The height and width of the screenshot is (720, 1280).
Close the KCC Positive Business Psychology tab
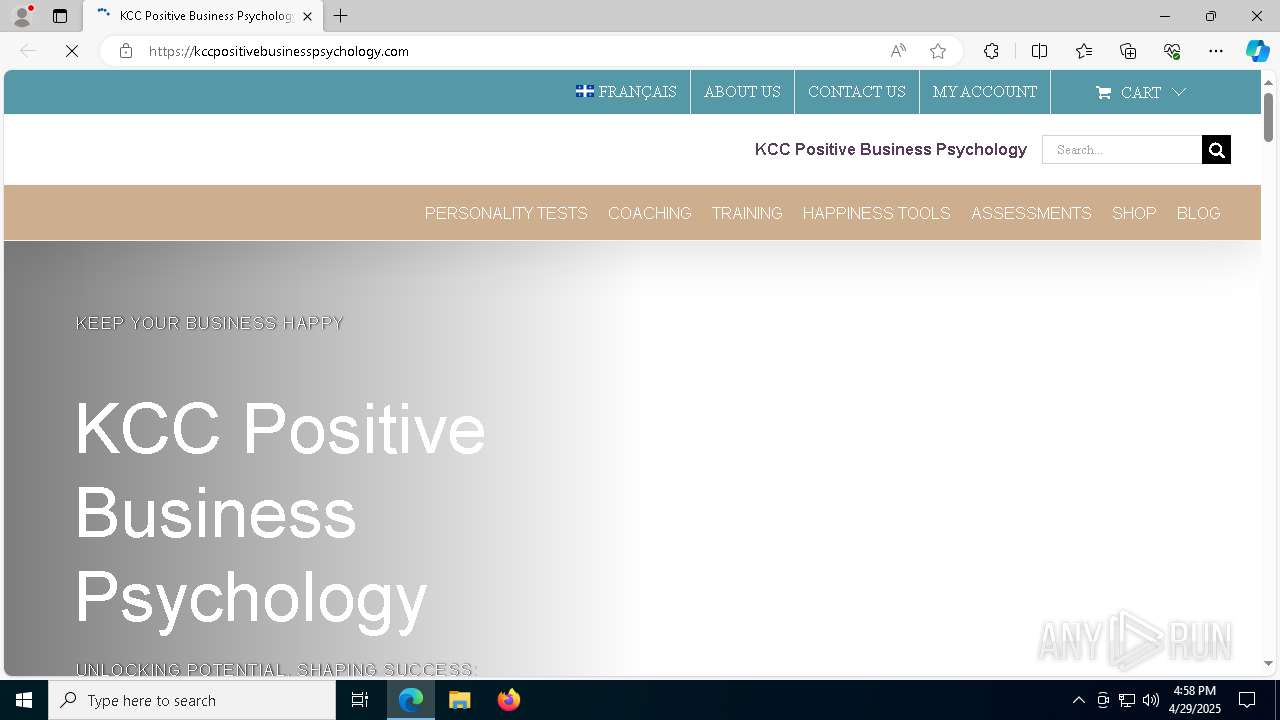tap(307, 16)
